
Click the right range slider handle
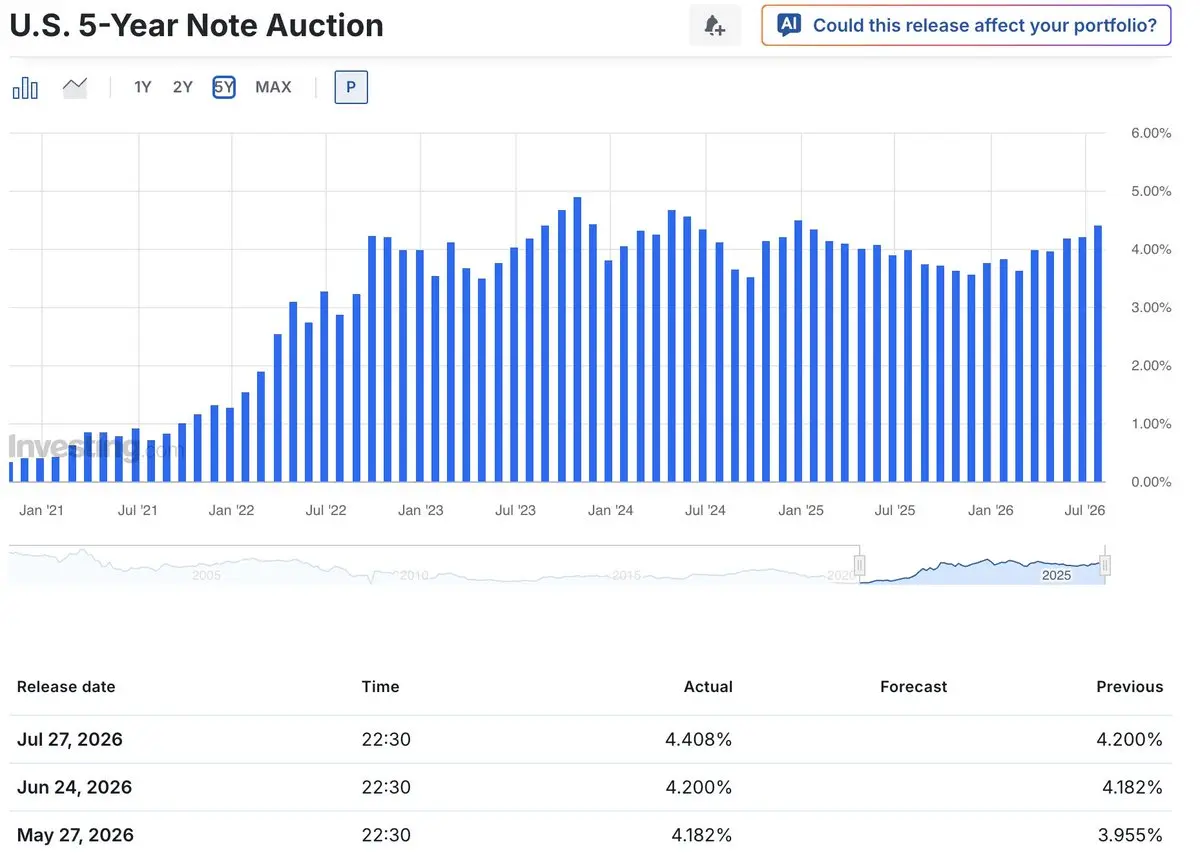point(1105,567)
